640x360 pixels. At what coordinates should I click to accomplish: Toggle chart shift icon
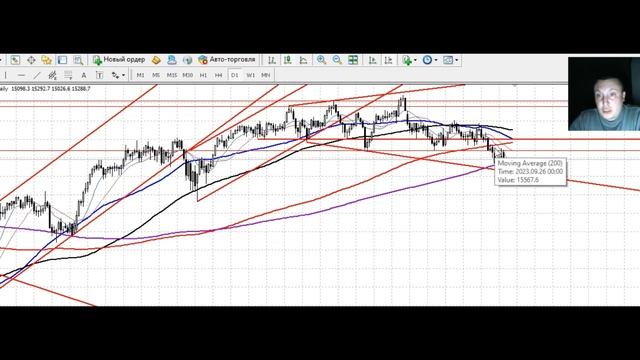click(388, 60)
